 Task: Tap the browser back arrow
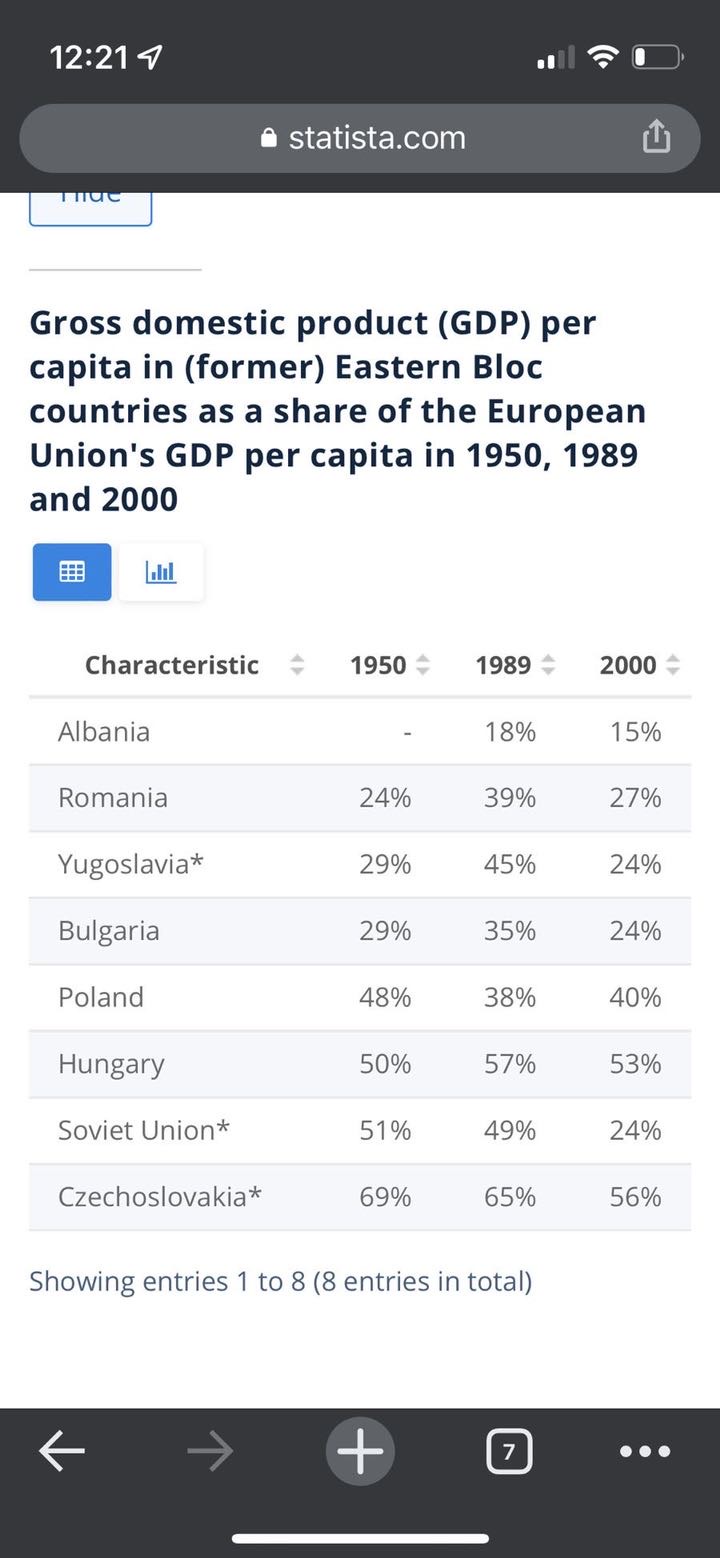click(61, 1451)
